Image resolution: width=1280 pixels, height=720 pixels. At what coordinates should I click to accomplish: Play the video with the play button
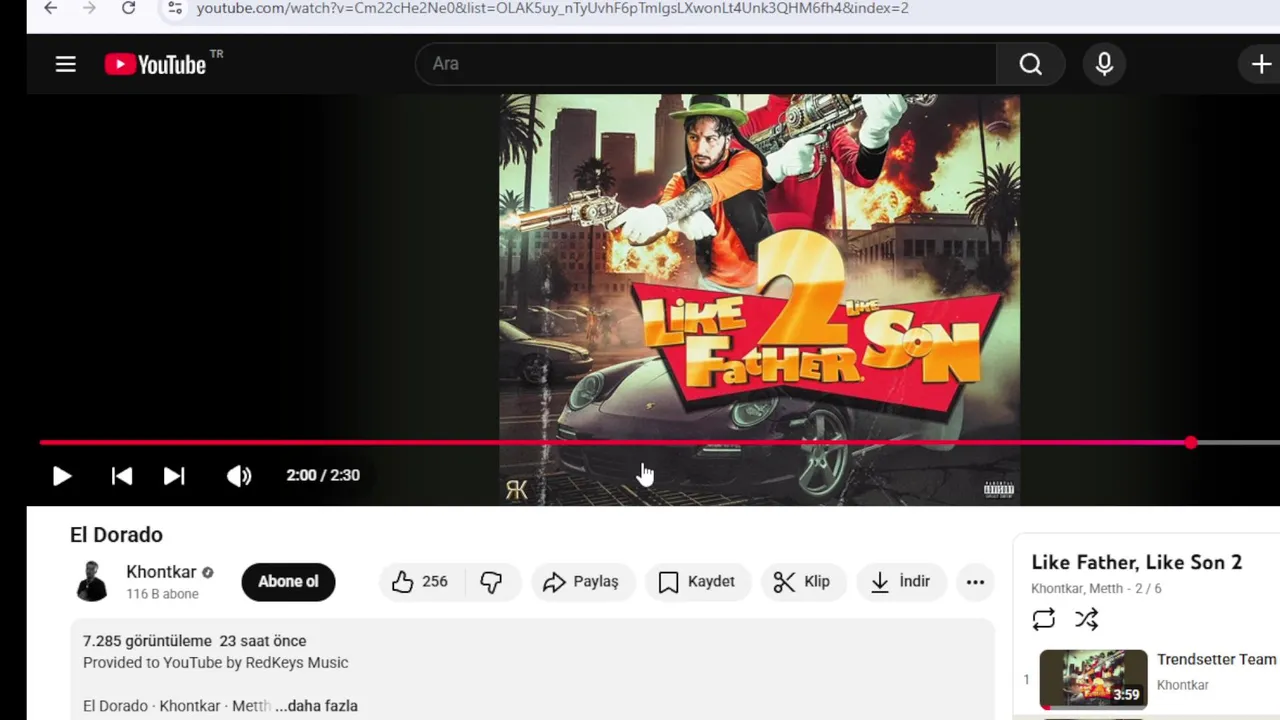(62, 476)
